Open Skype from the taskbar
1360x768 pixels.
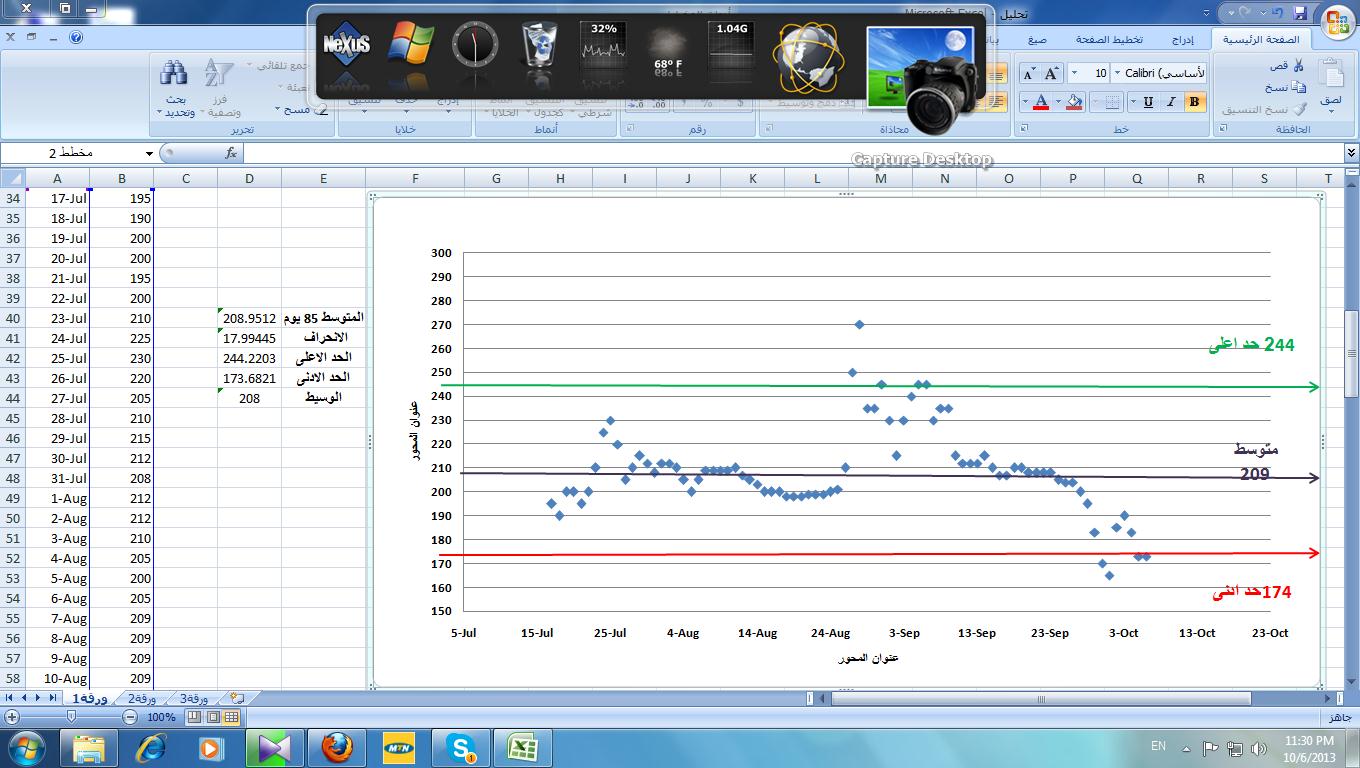[460, 747]
